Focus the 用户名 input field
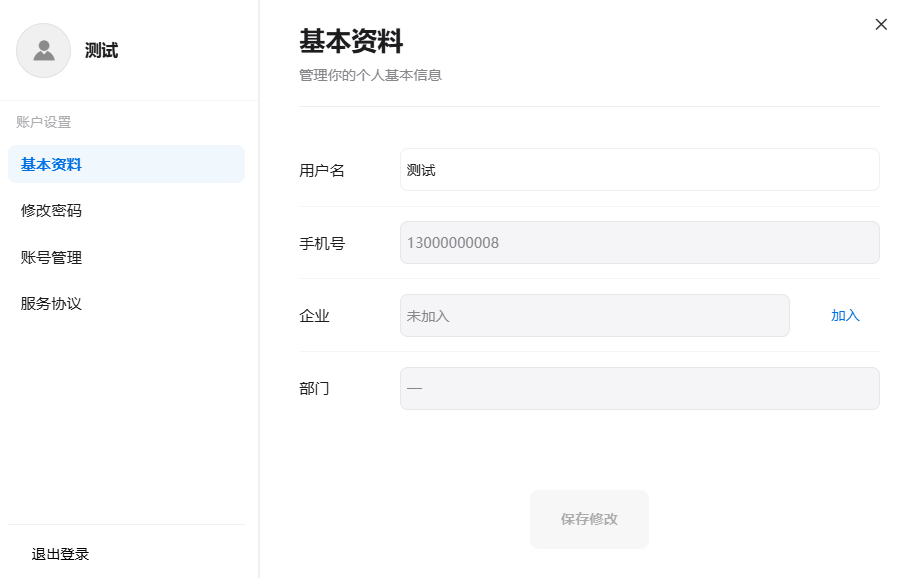 [x=640, y=170]
